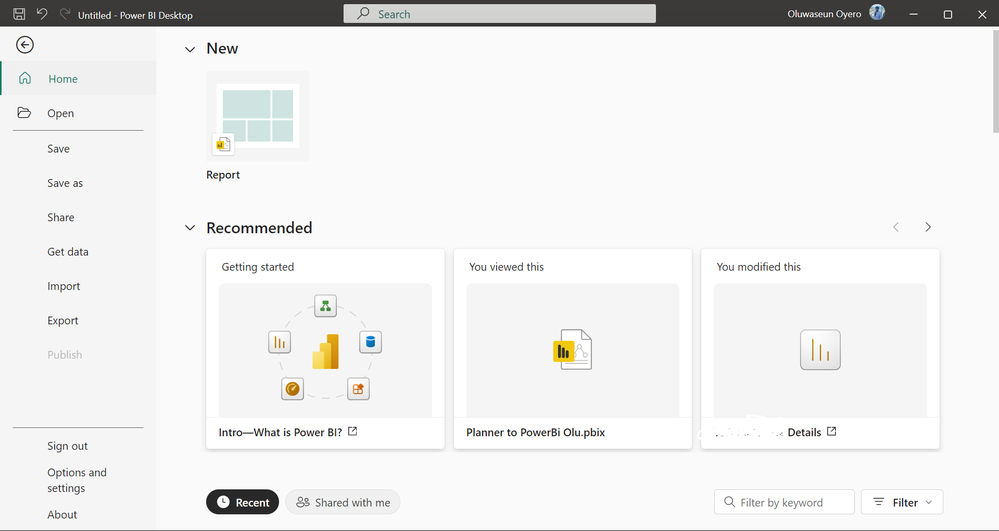This screenshot has height=531, width=999.
Task: Collapse the New section chevron
Action: click(x=190, y=49)
